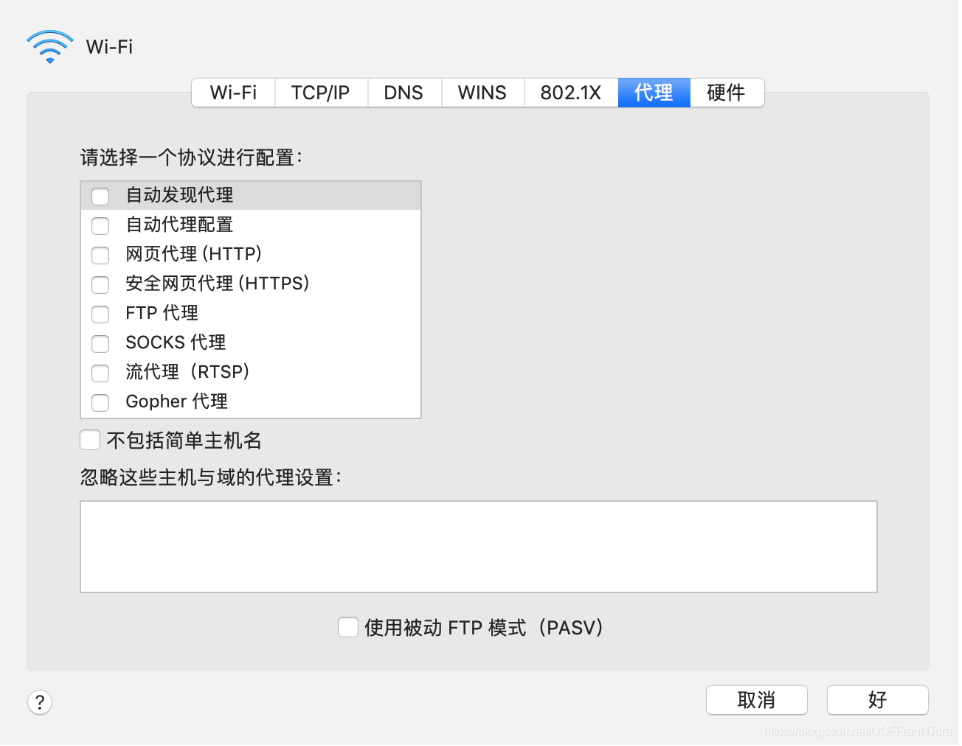Toggle 流代理 (RTSP) checkbox

click(100, 373)
